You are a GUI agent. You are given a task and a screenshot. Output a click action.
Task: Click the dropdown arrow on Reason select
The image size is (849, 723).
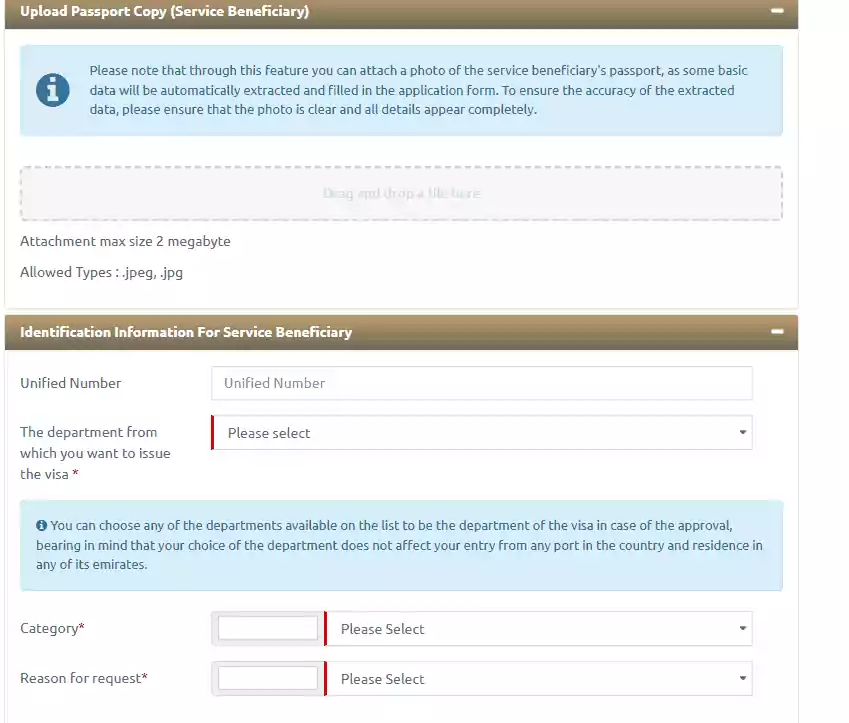click(742, 678)
